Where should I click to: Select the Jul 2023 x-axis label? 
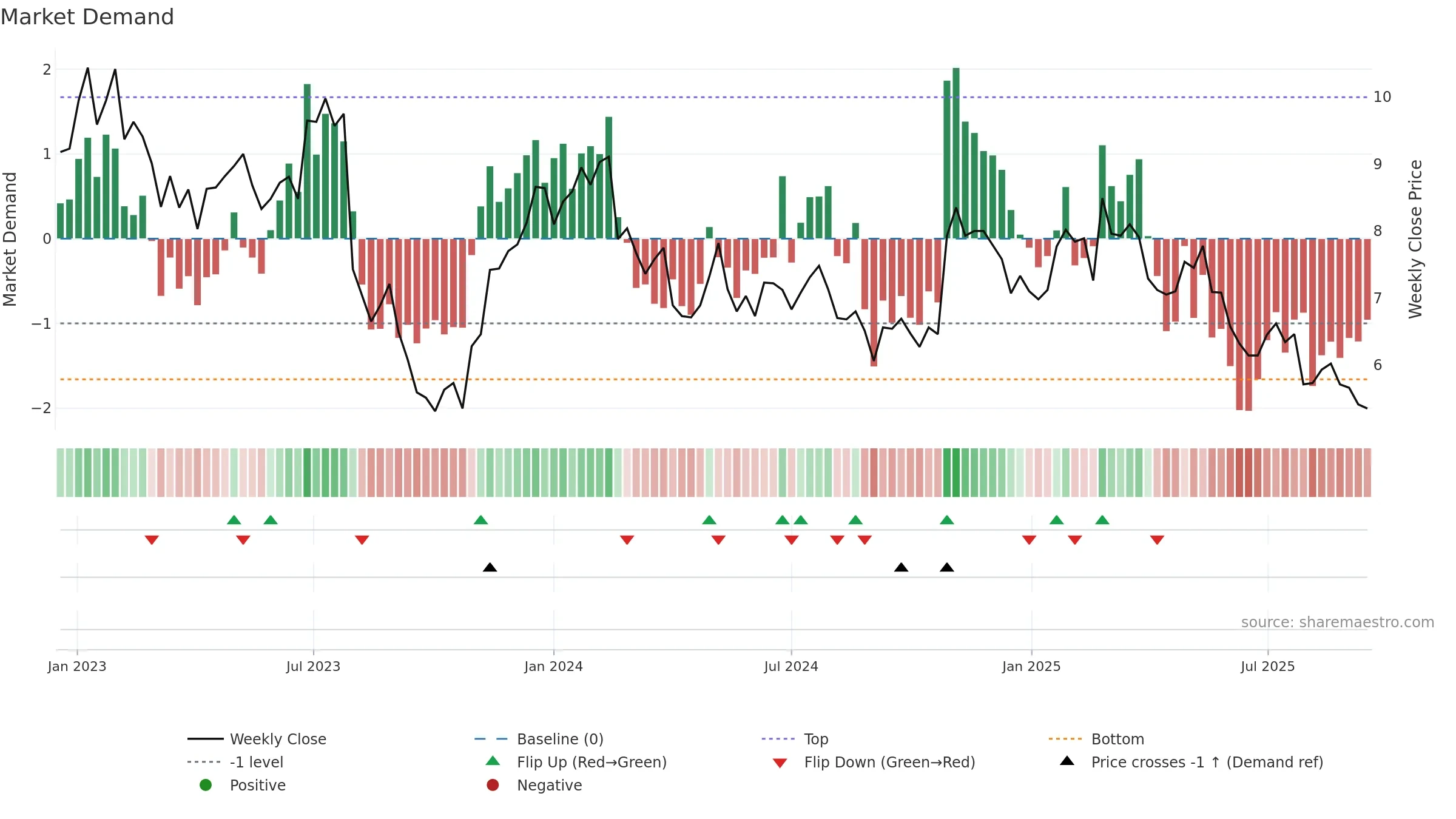click(314, 667)
